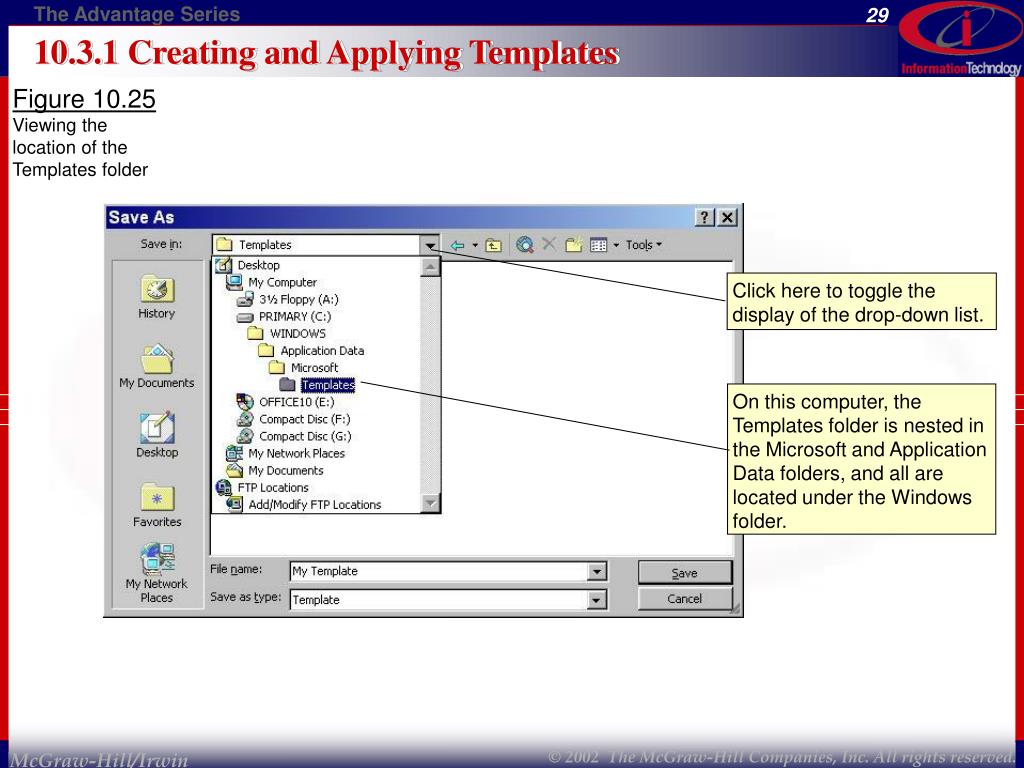Open the File name dropdown arrow
The image size is (1024, 768).
(596, 571)
